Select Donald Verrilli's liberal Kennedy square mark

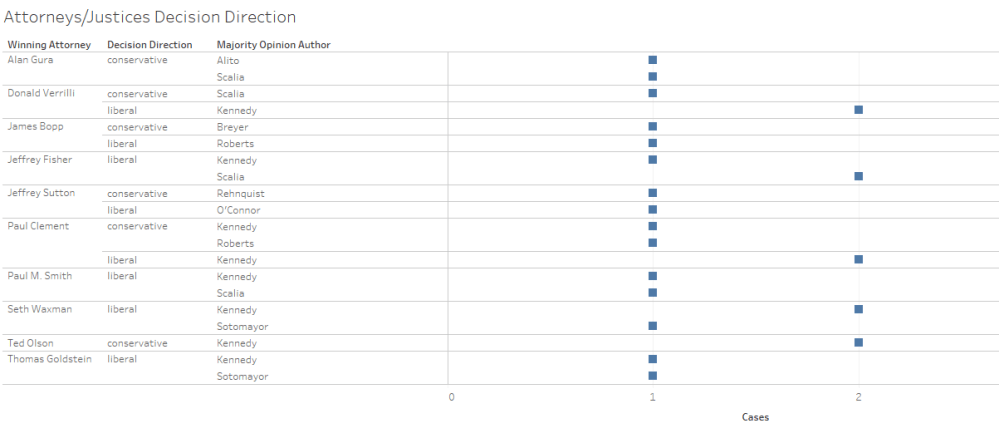tap(858, 110)
